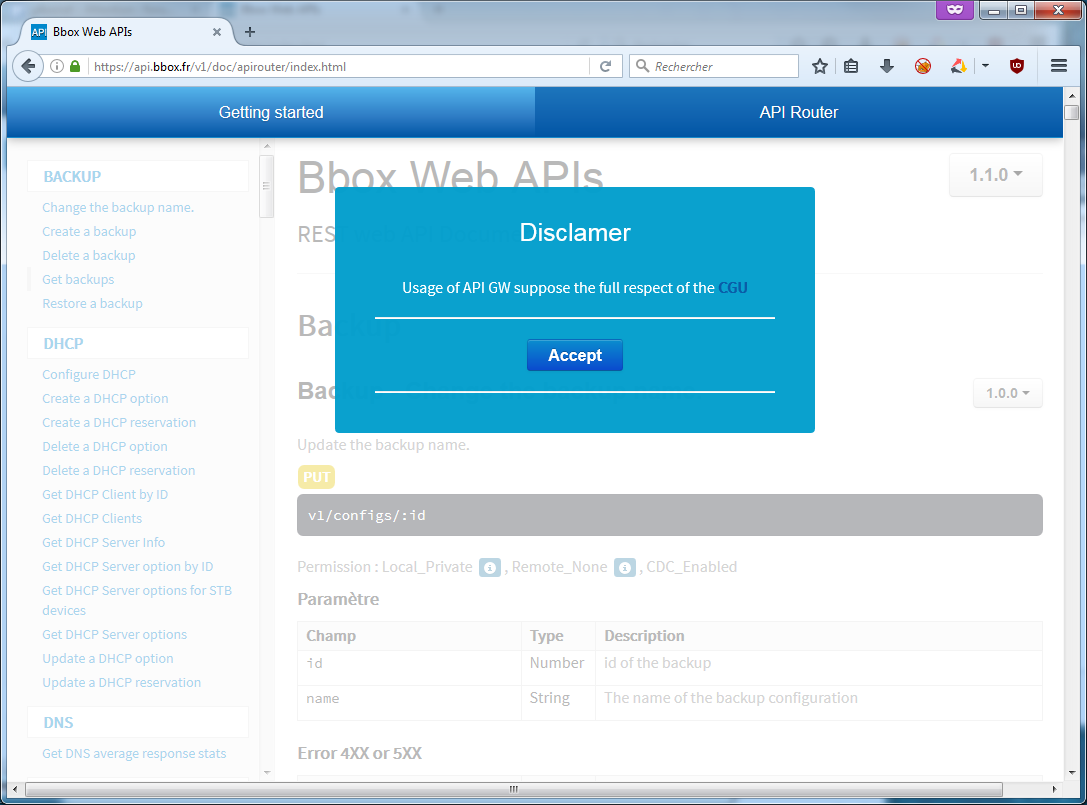The image size is (1087, 805).
Task: Click the URL address bar
Action: click(x=340, y=67)
